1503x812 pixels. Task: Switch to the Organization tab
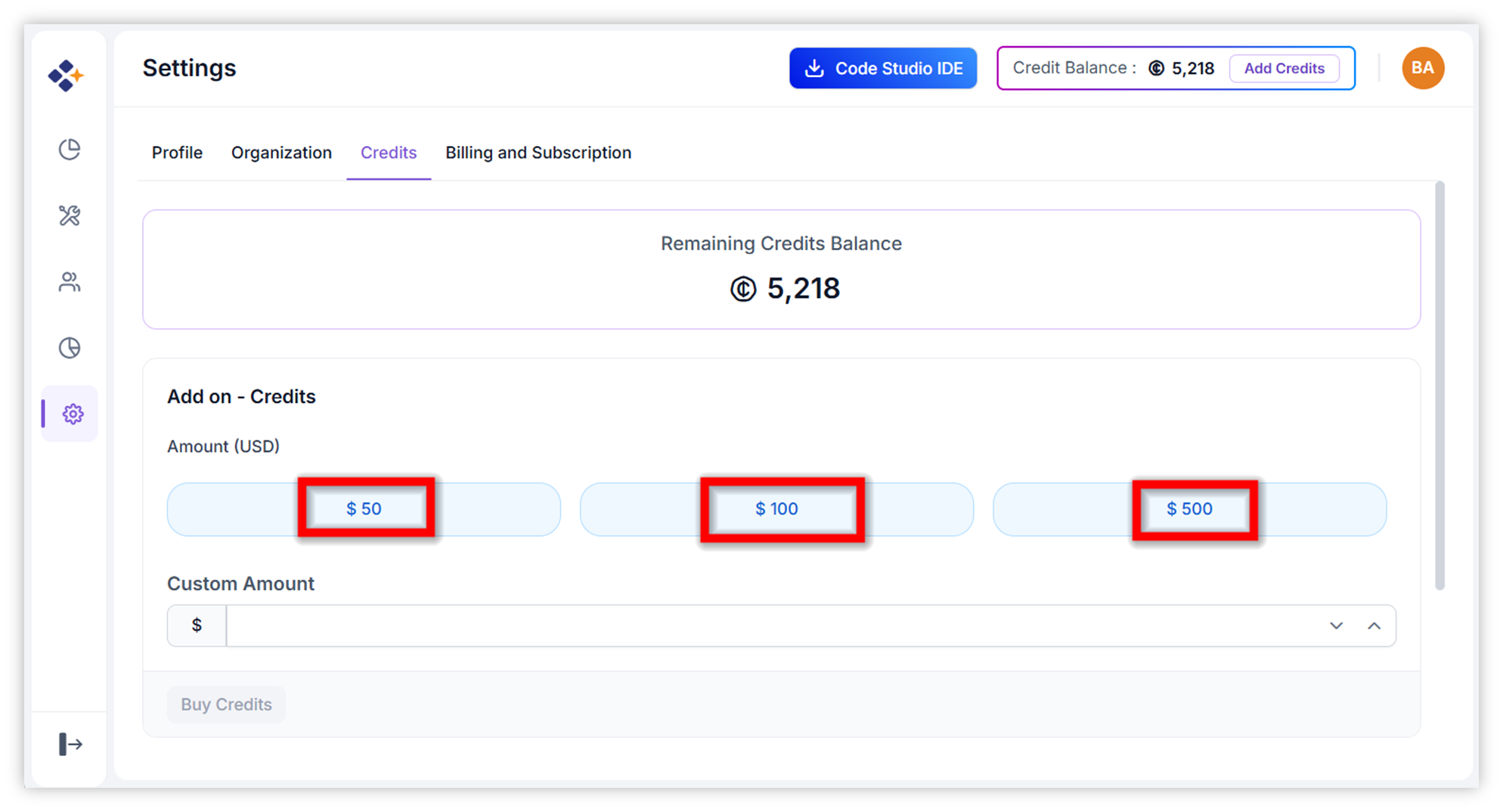pos(281,153)
